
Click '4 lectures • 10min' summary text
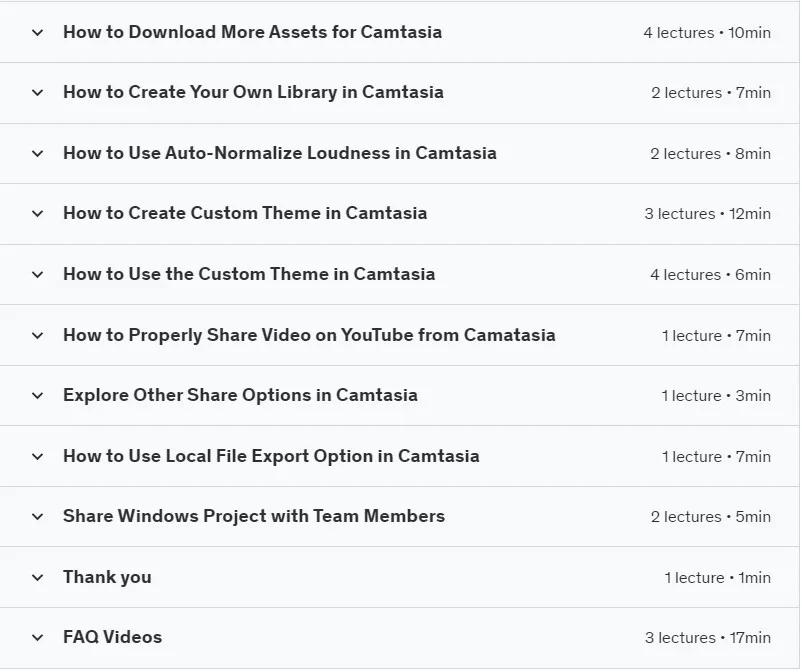(707, 33)
